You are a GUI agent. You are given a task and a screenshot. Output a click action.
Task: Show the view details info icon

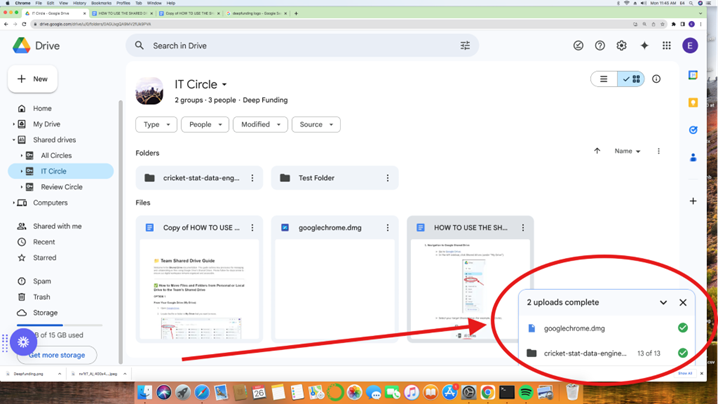click(x=656, y=79)
